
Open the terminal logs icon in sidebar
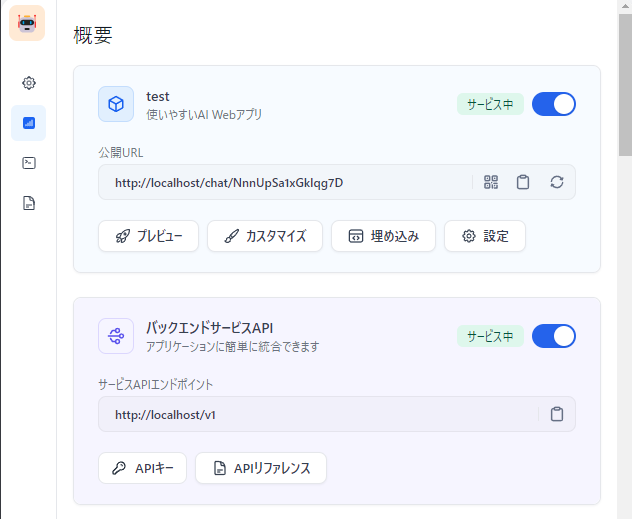29,163
